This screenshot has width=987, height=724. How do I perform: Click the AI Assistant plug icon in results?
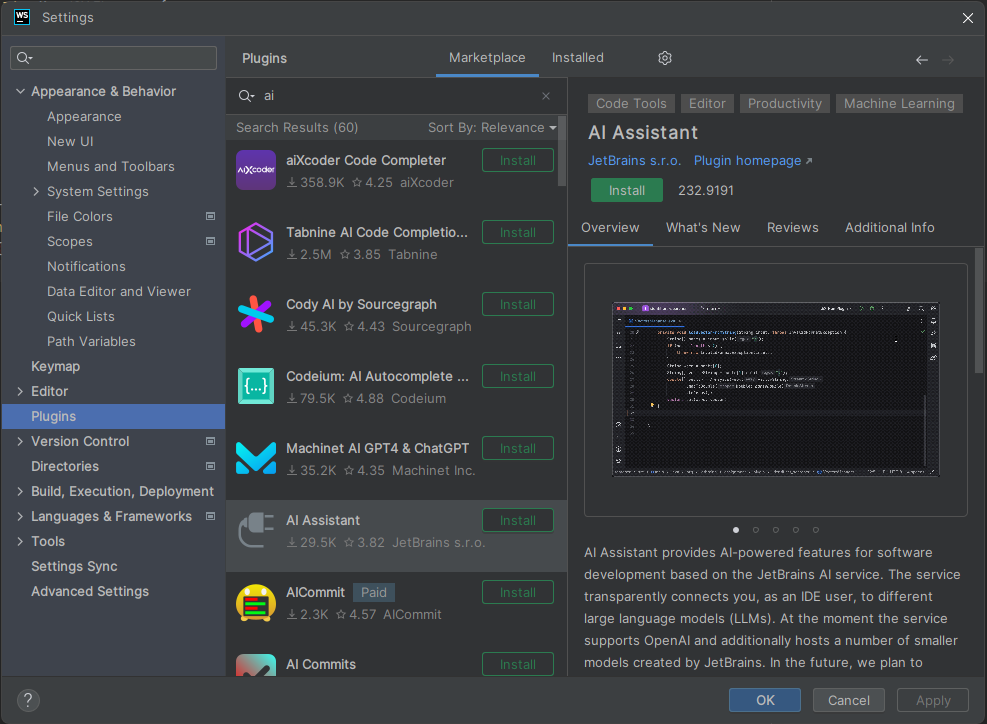[x=256, y=529]
